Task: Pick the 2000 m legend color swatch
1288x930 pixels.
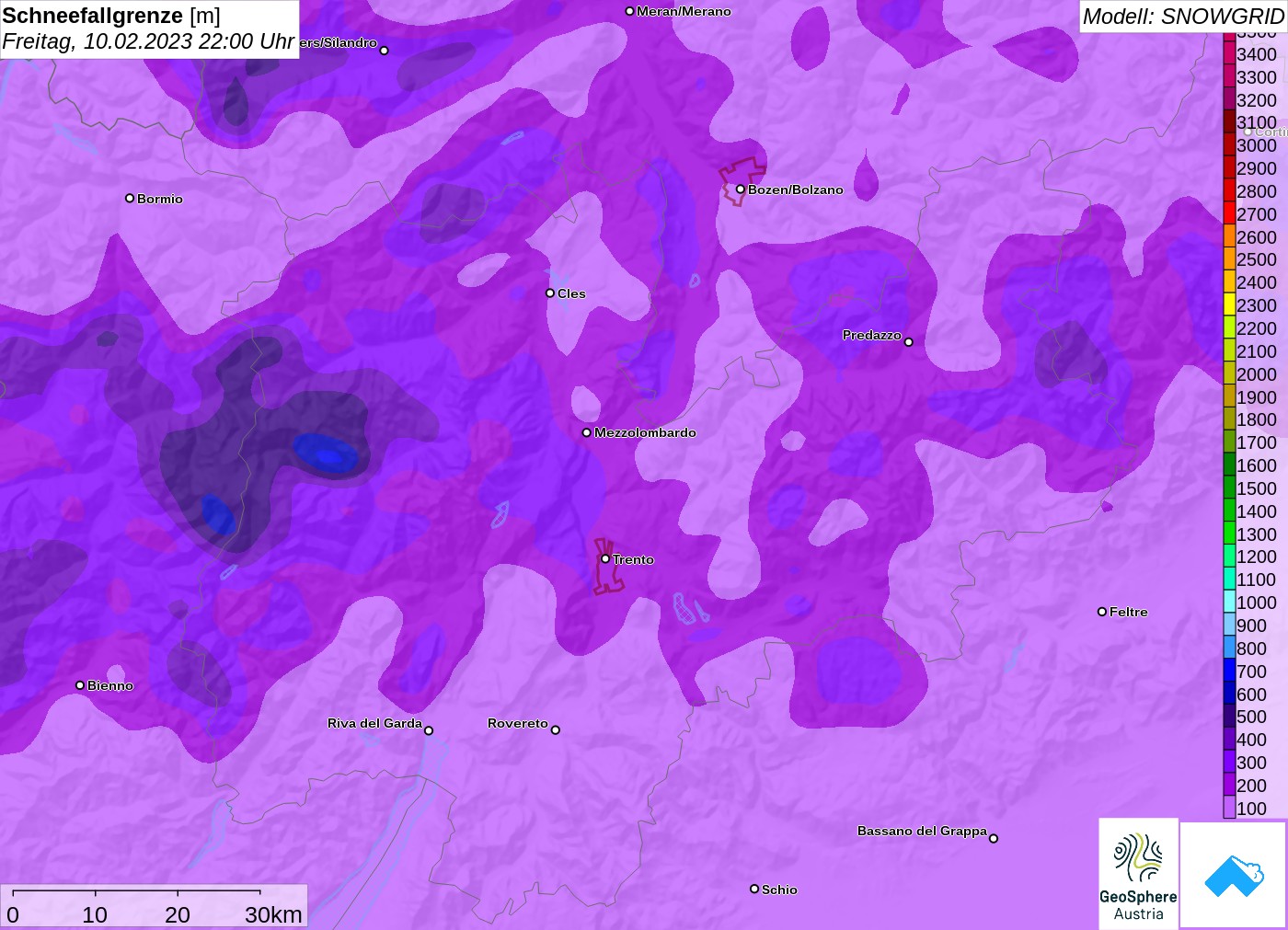Action: (1229, 373)
